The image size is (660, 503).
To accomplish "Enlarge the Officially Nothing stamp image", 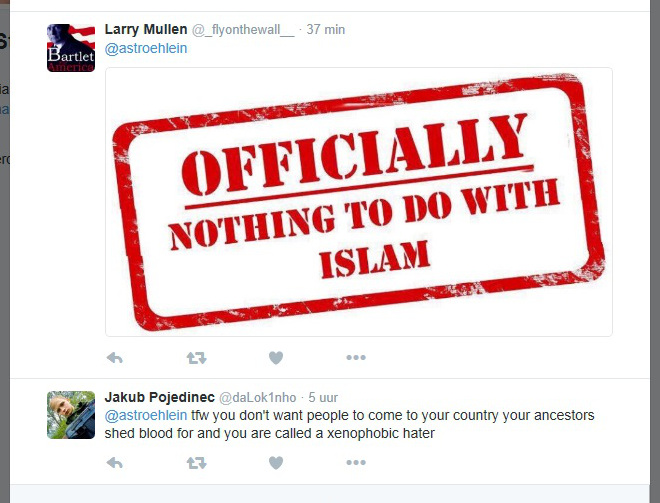I will [x=359, y=202].
